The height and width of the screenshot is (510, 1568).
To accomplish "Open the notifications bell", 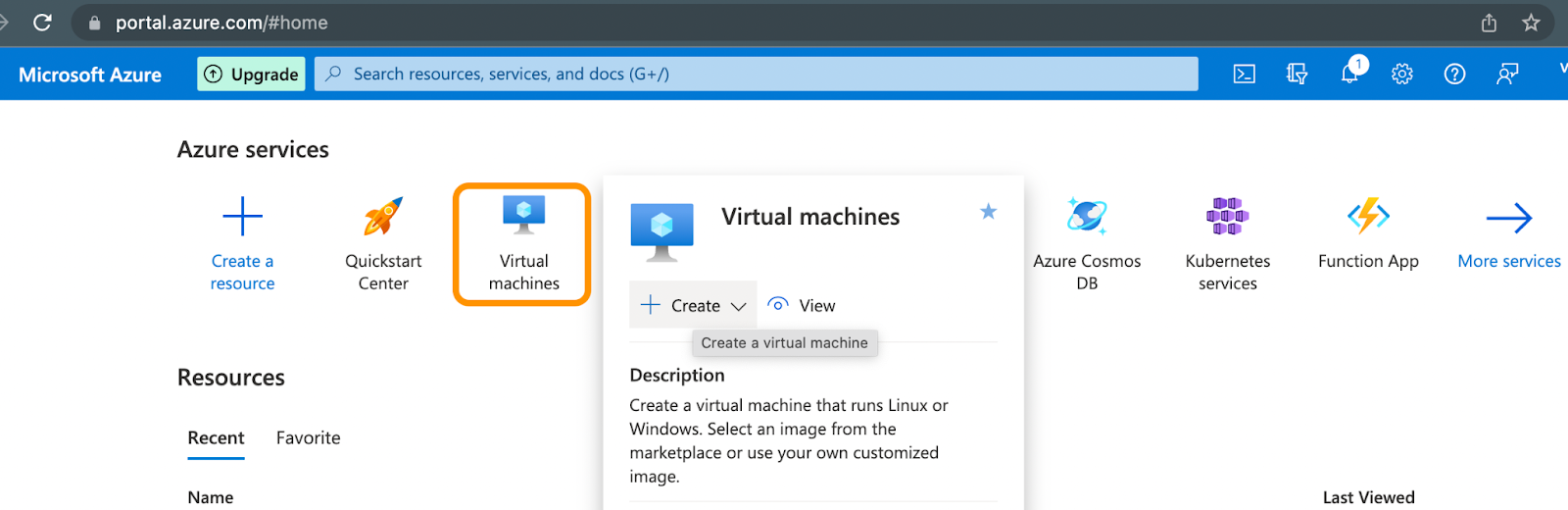I will click(x=1350, y=74).
